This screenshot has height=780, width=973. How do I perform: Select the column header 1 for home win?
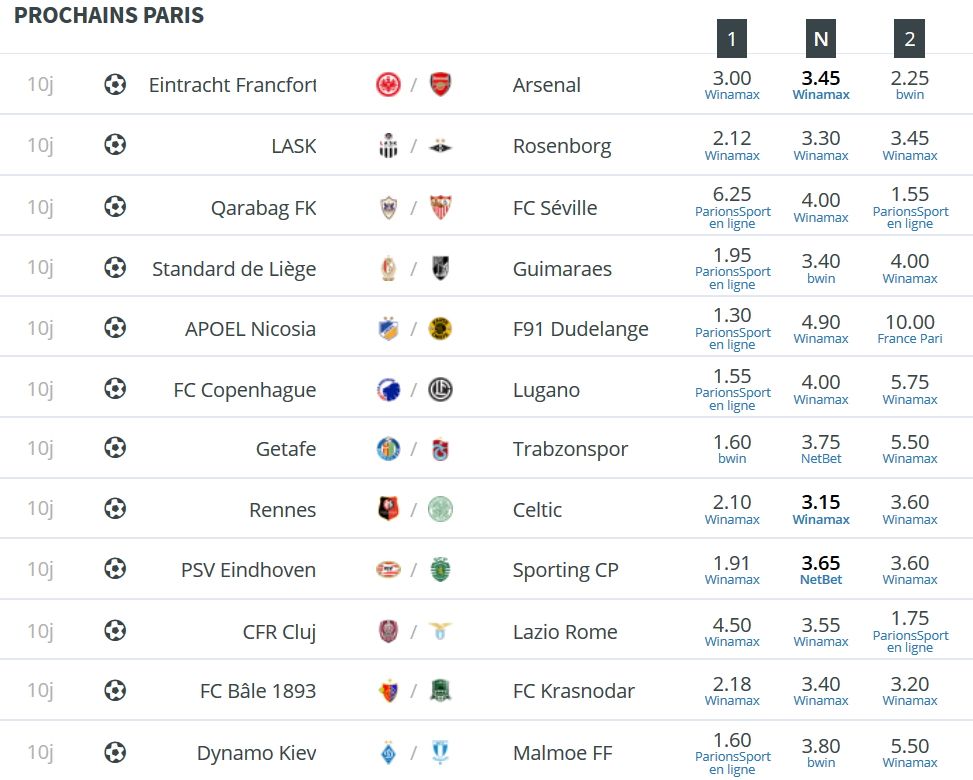pyautogui.click(x=732, y=38)
